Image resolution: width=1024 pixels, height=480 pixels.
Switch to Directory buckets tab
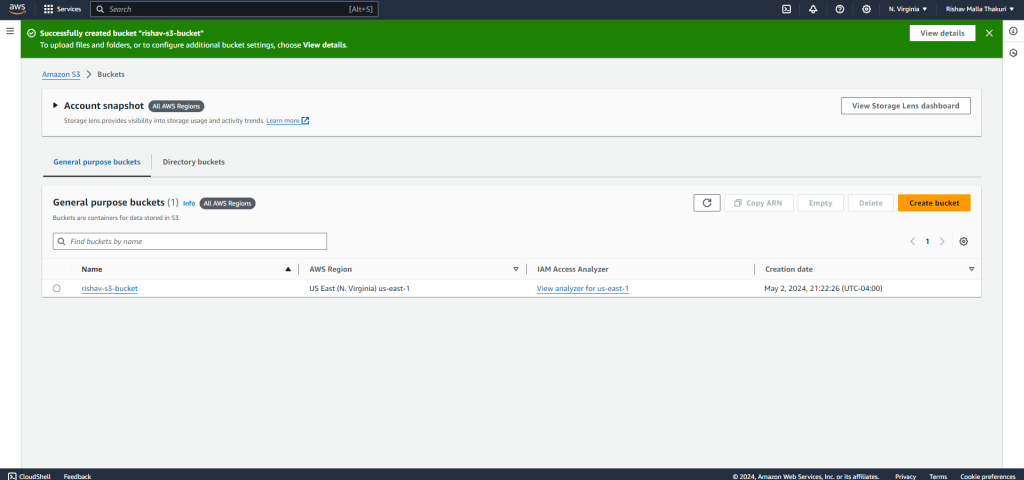pyautogui.click(x=193, y=162)
